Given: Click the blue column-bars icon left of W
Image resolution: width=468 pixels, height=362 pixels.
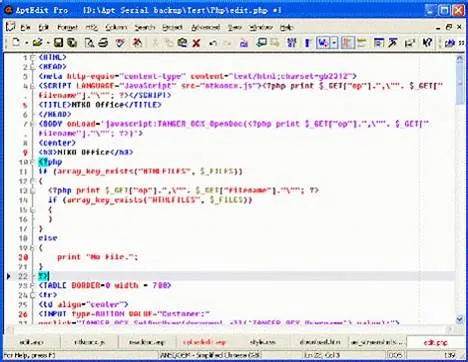Looking at the screenshot, I should pyautogui.click(x=292, y=43).
